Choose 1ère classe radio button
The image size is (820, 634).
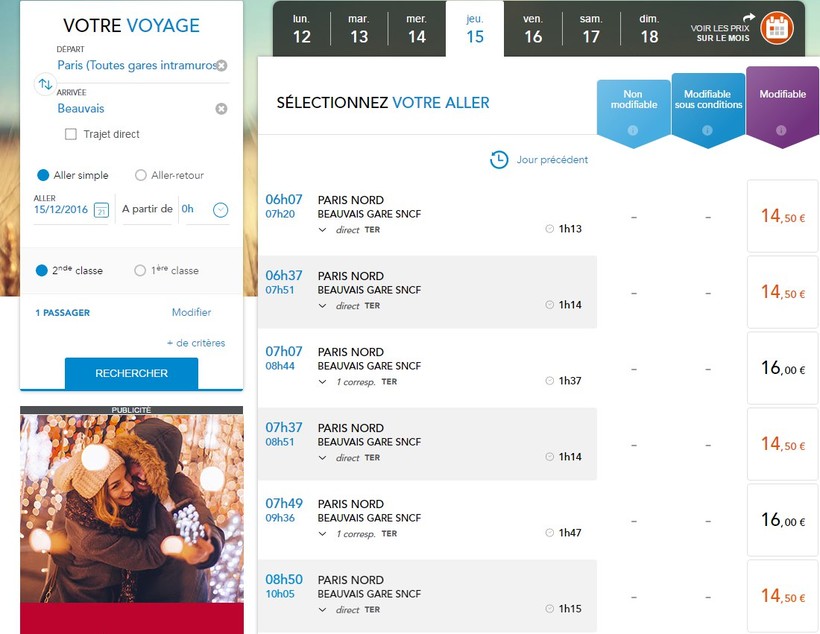point(140,271)
